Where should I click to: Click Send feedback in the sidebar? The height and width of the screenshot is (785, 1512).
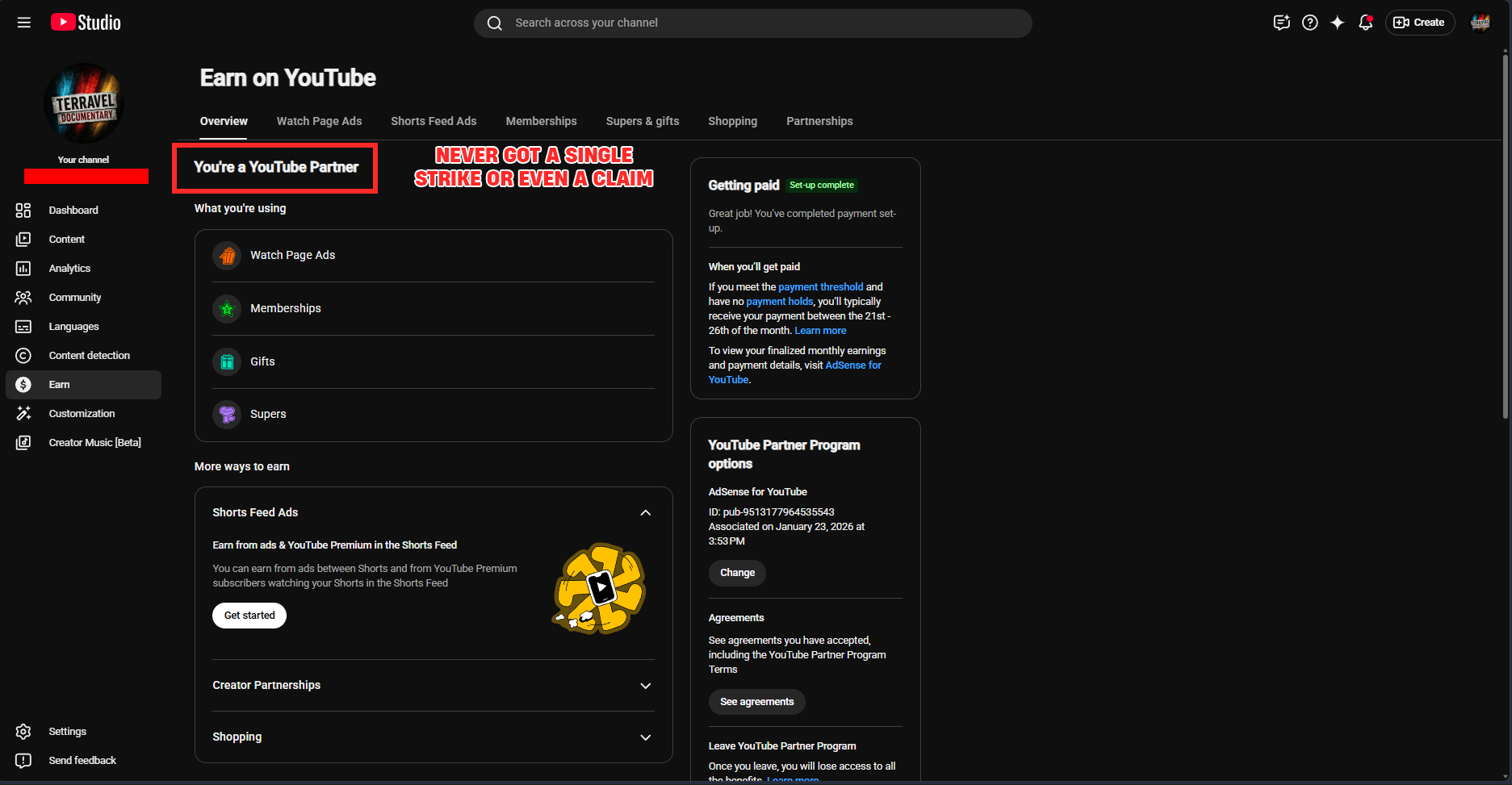[x=84, y=761]
